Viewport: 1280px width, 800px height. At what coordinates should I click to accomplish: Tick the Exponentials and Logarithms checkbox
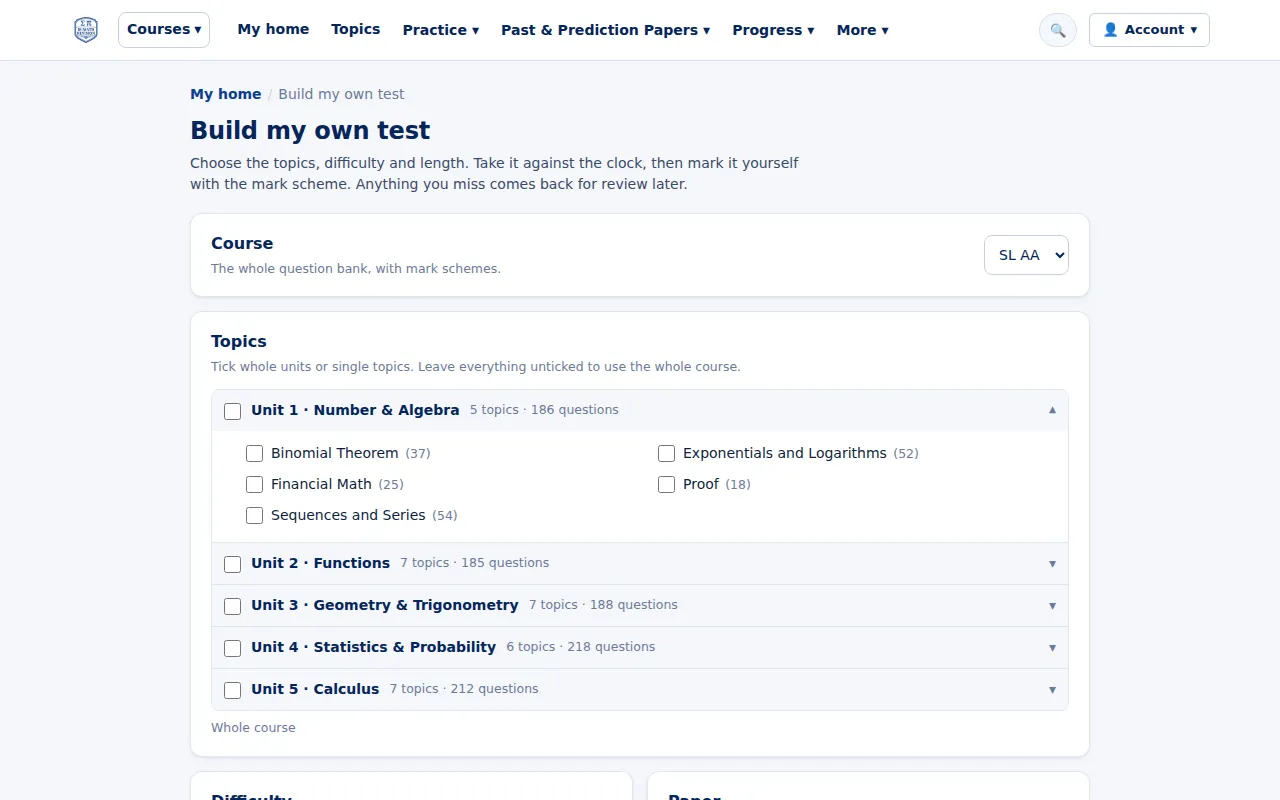666,454
